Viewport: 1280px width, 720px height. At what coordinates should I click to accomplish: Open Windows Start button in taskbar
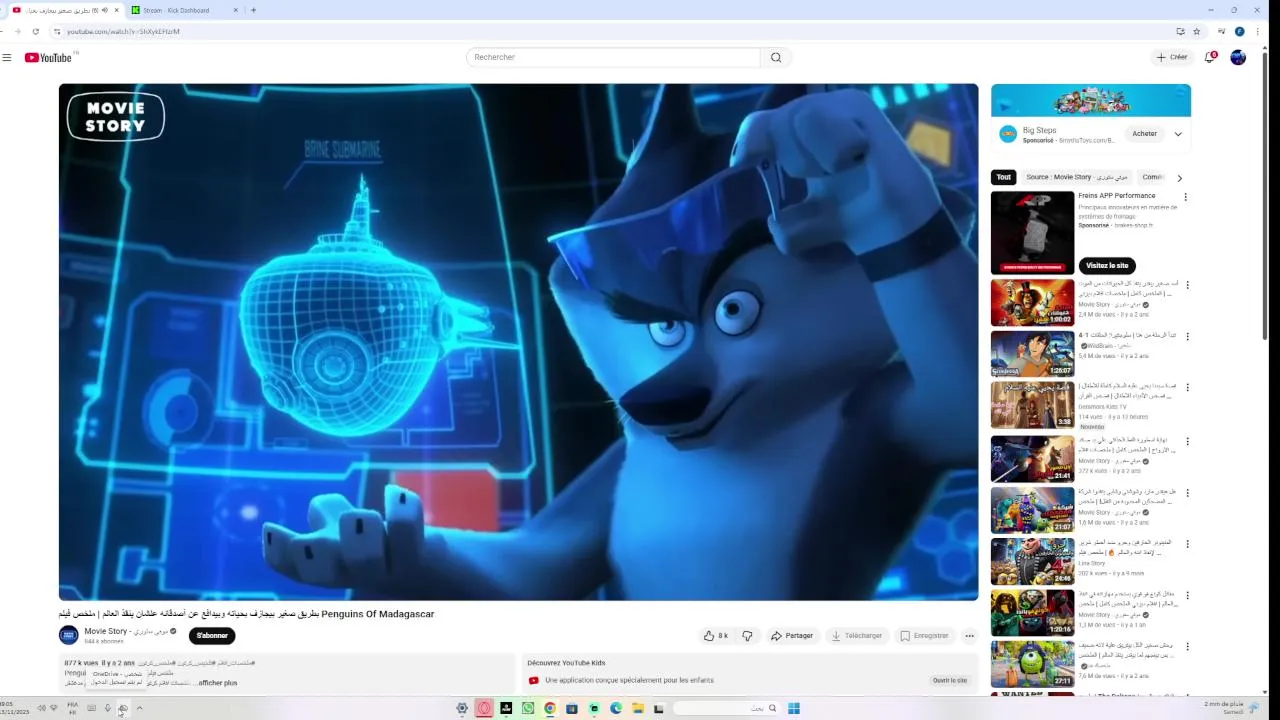tap(793, 708)
